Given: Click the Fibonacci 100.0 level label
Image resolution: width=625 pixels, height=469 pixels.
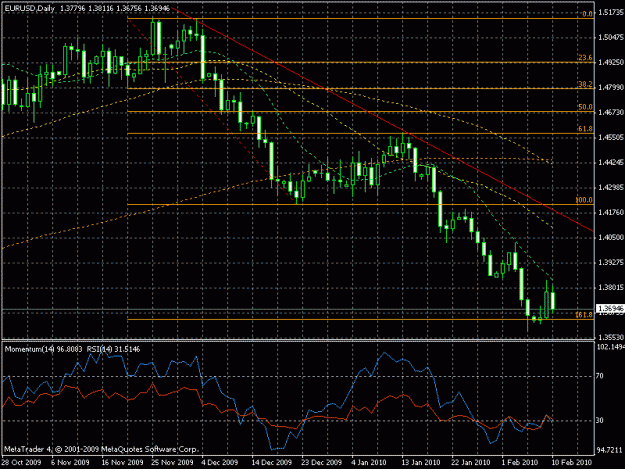Looking at the screenshot, I should coord(584,200).
